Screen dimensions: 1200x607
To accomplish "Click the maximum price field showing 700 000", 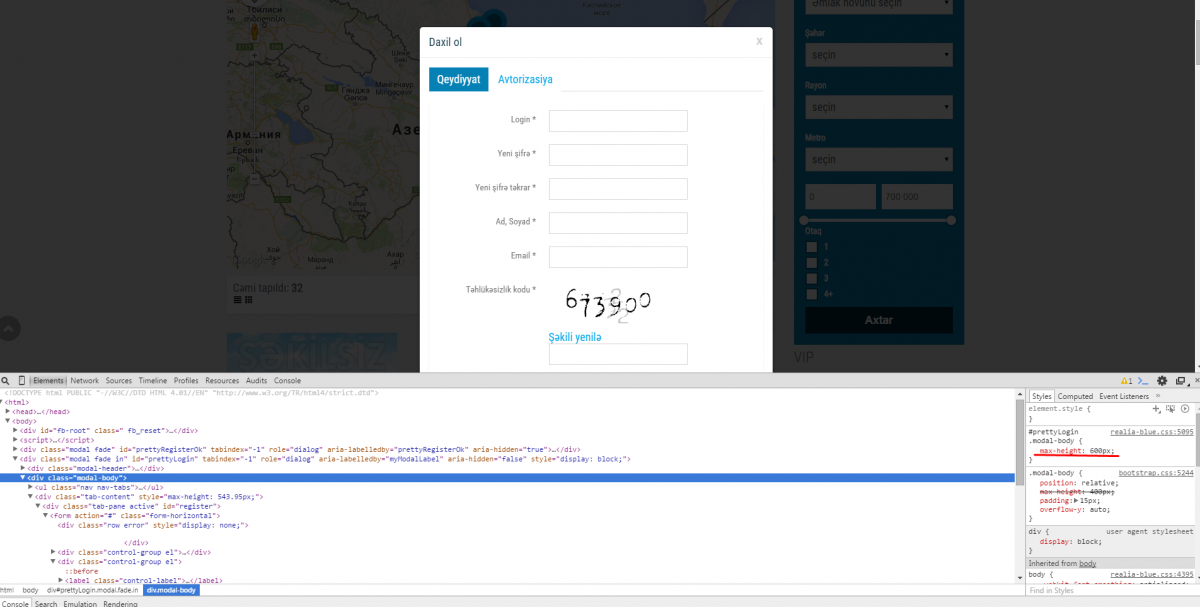I will pos(917,198).
